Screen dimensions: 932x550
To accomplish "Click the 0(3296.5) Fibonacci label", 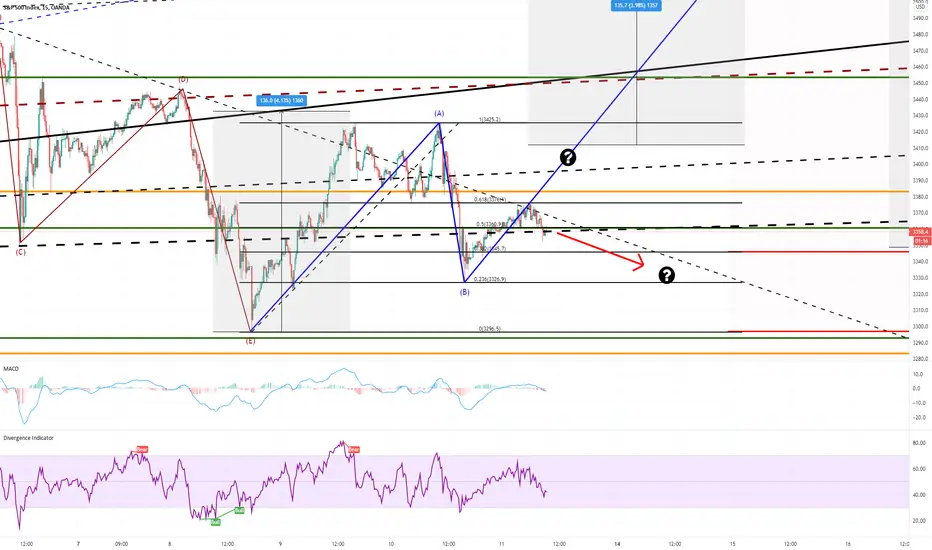I will [490, 328].
